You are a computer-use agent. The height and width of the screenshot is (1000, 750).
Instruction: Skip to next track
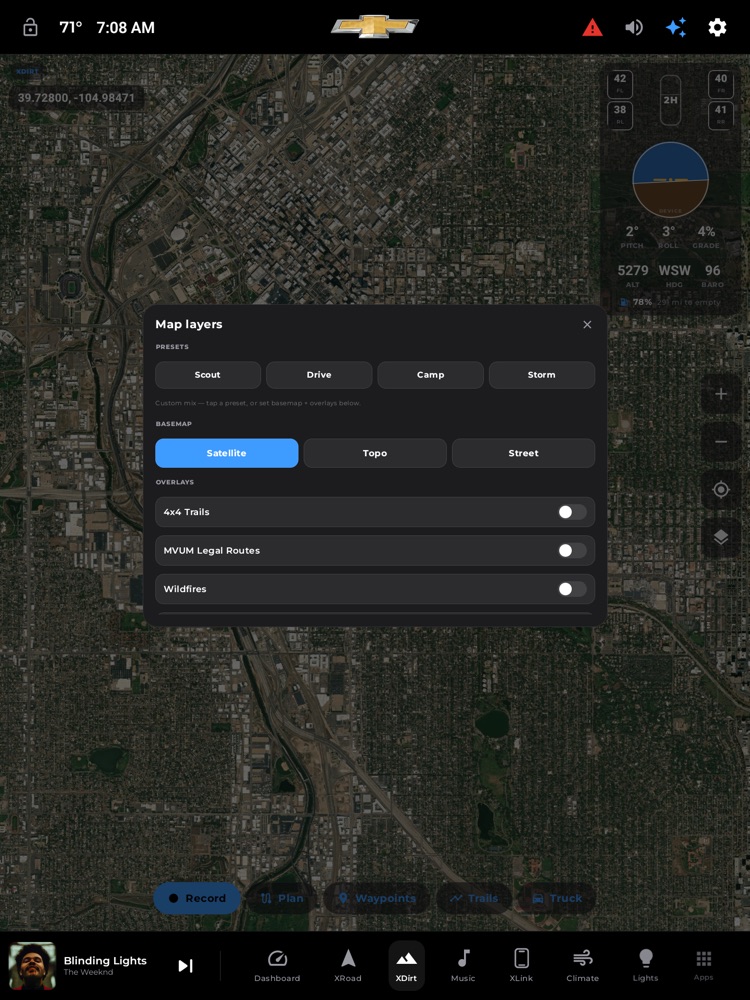tap(185, 966)
